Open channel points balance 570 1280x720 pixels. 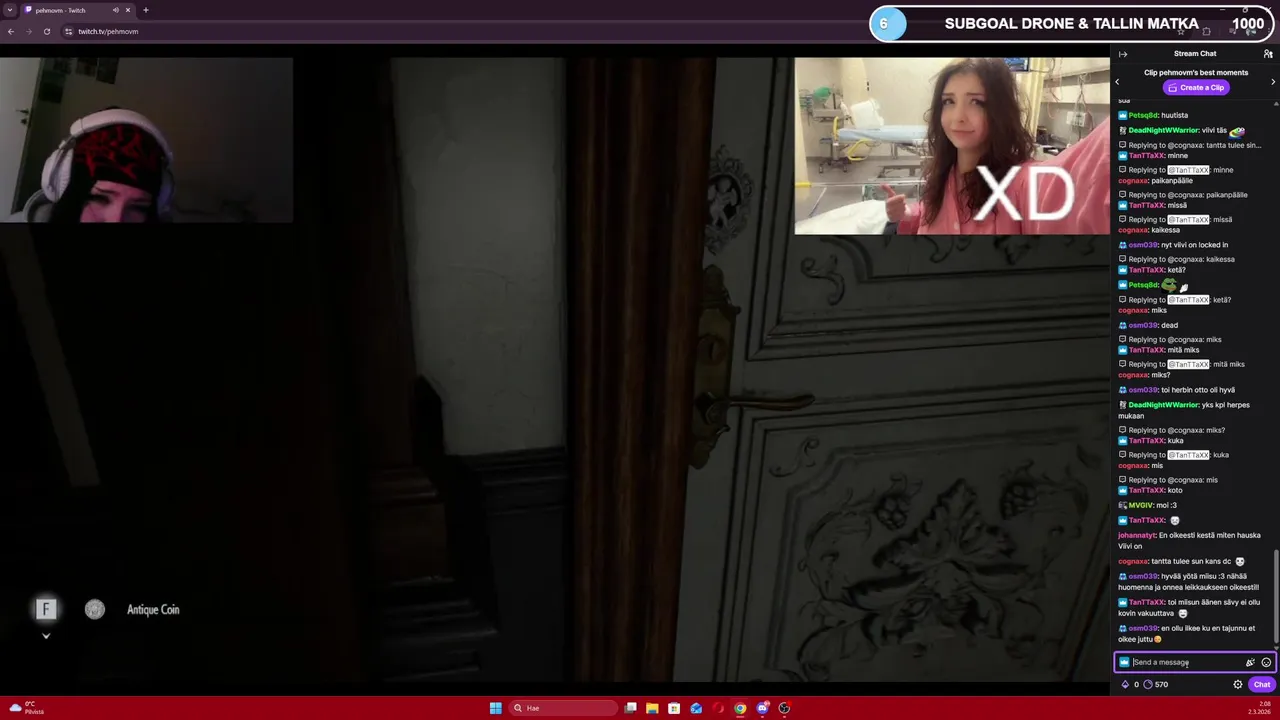(x=1156, y=685)
